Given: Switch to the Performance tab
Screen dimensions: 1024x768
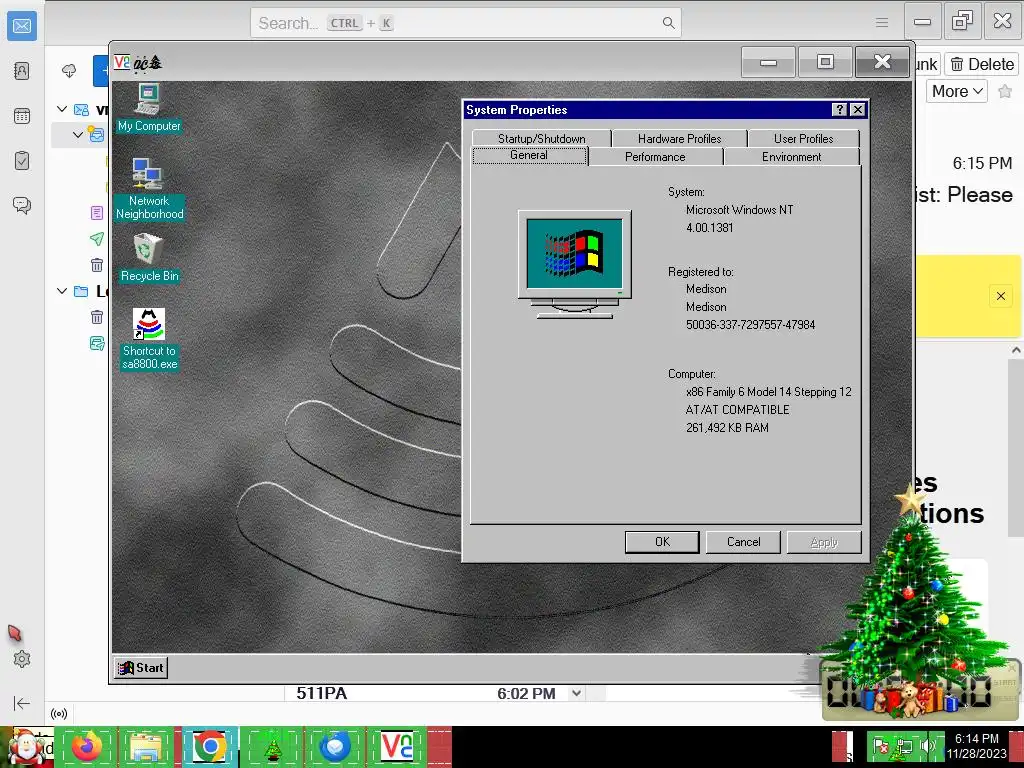Looking at the screenshot, I should coord(655,157).
